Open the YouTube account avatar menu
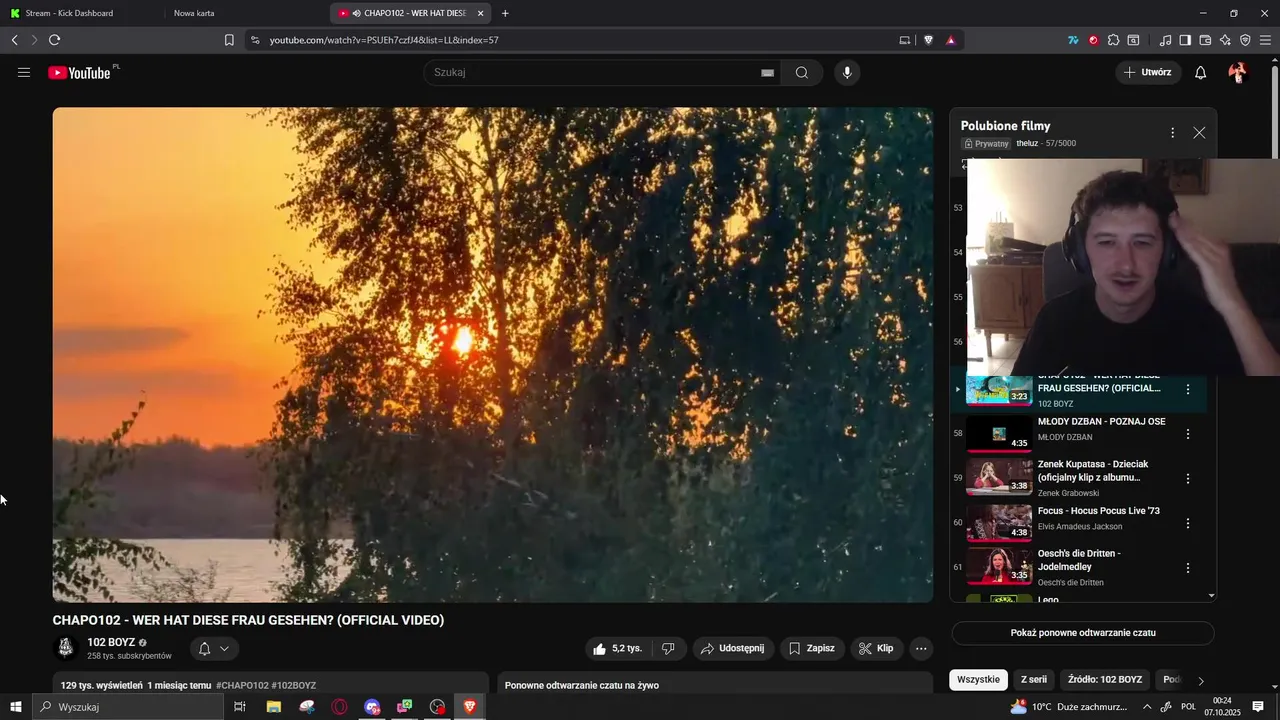 click(x=1237, y=72)
